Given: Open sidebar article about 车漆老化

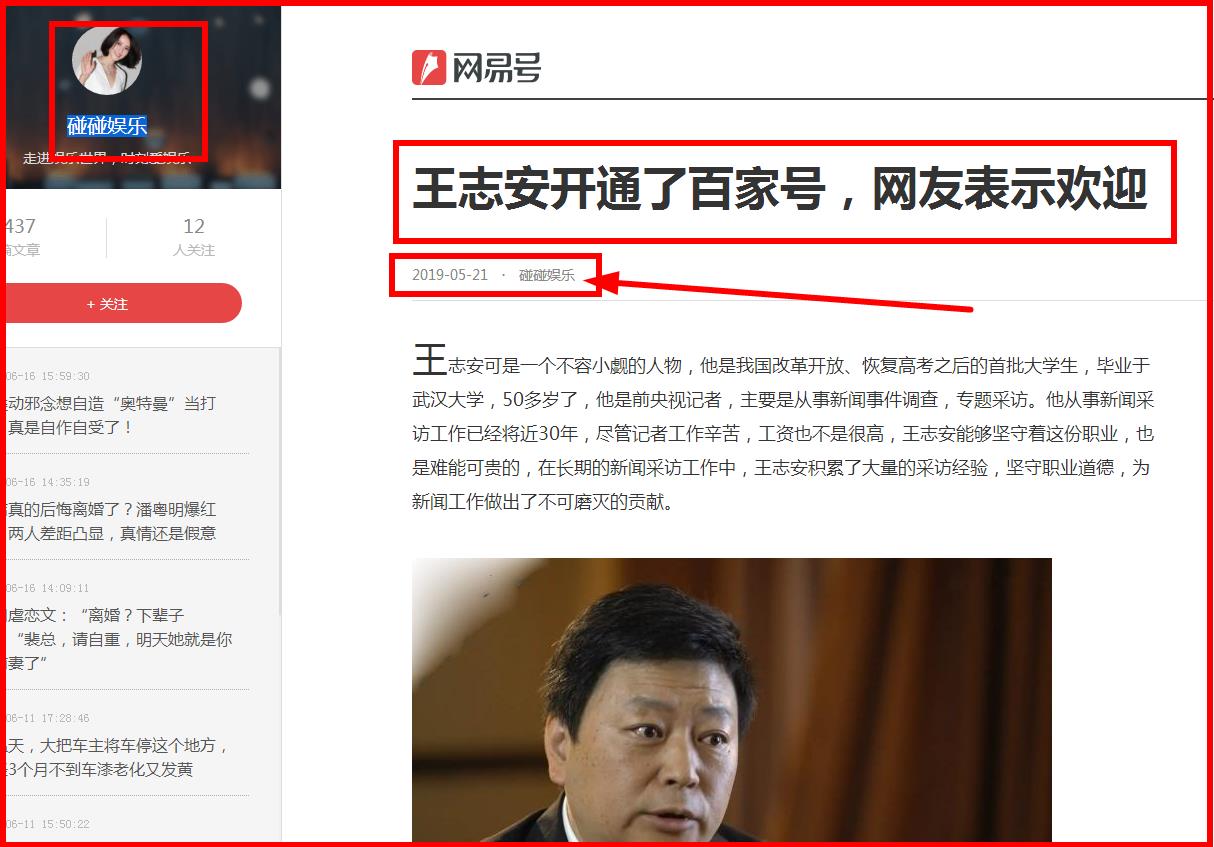Looking at the screenshot, I should tap(118, 757).
